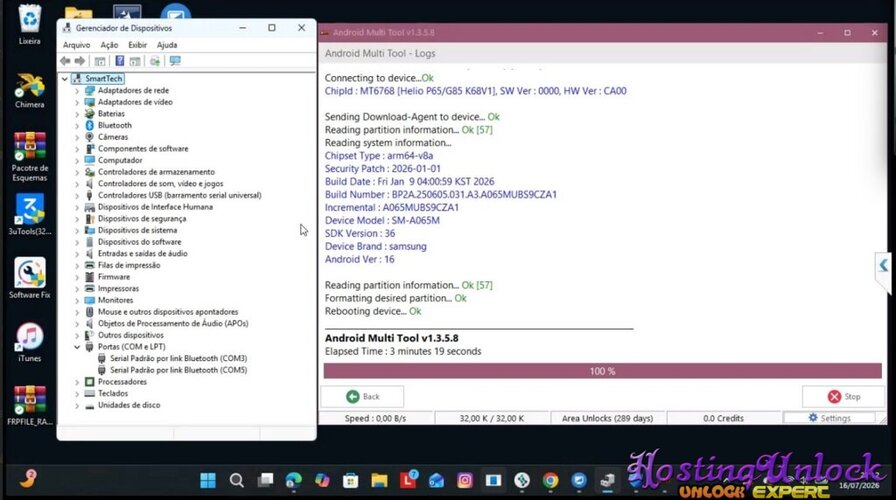Screen dimensions: 896x500
Task: Click the back arrow in Device Manager toolbar
Action: coord(65,61)
